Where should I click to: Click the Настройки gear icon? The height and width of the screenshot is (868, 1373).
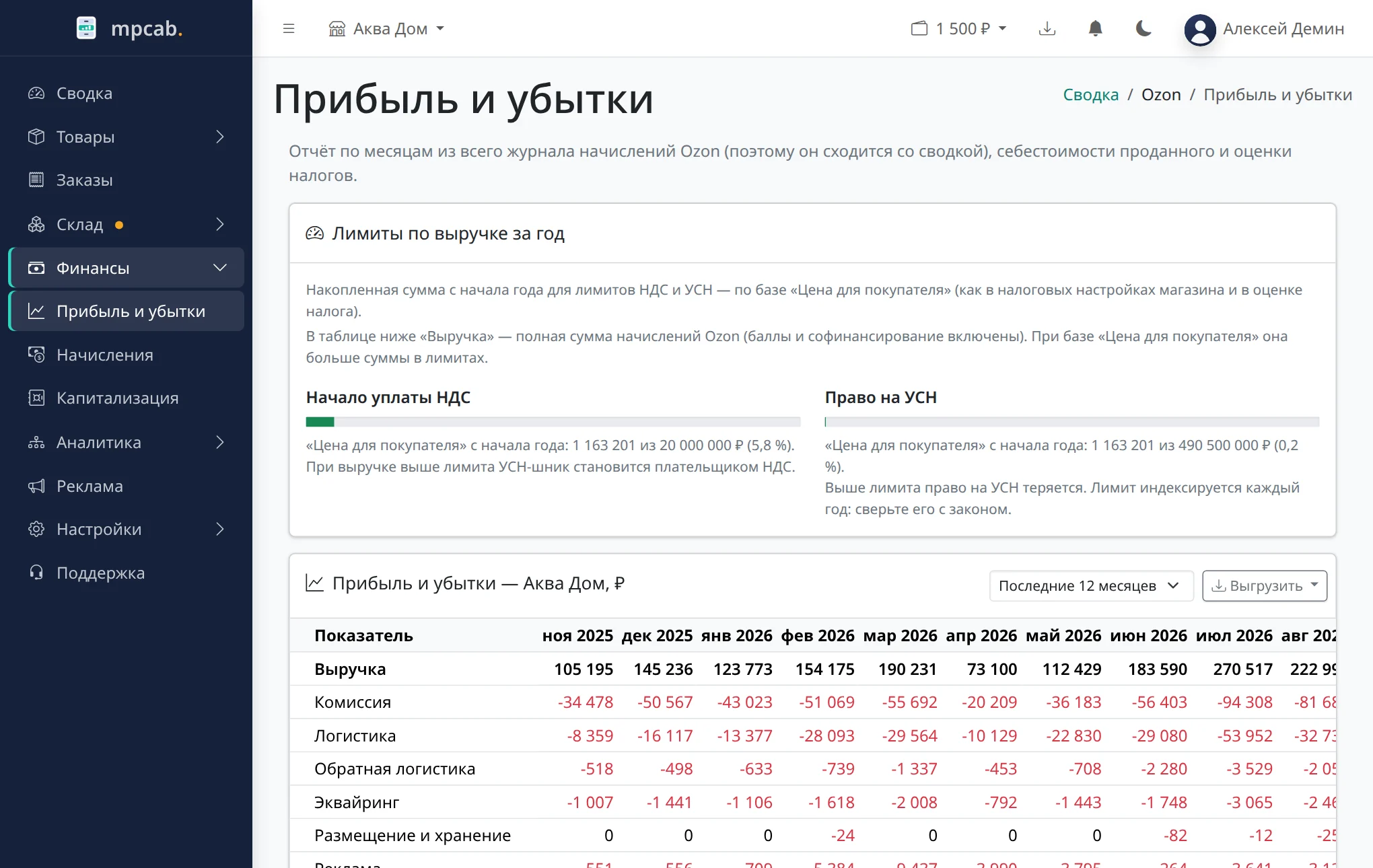tap(36, 529)
